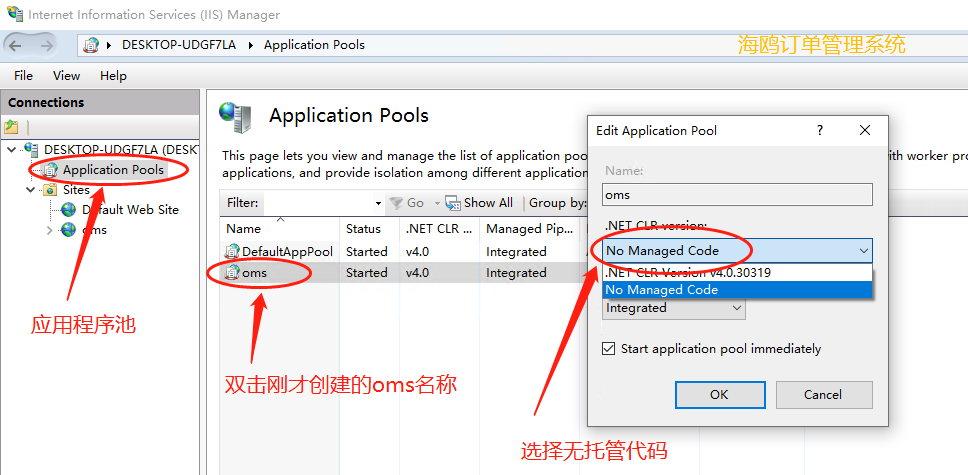This screenshot has width=968, height=475.
Task: Click the Default Web Site globe icon
Action: (x=69, y=210)
